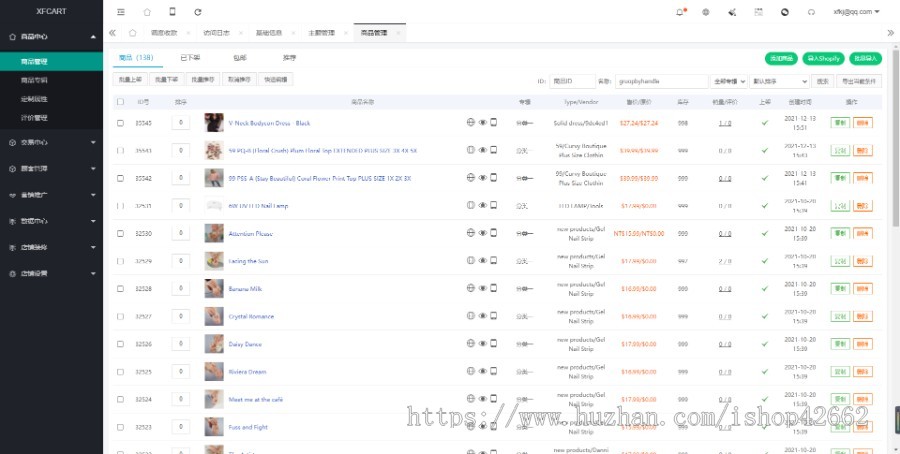Viewport: 900px width, 454px height.
Task: Open the 默认排序 sort dropdown
Action: pyautogui.click(x=779, y=82)
